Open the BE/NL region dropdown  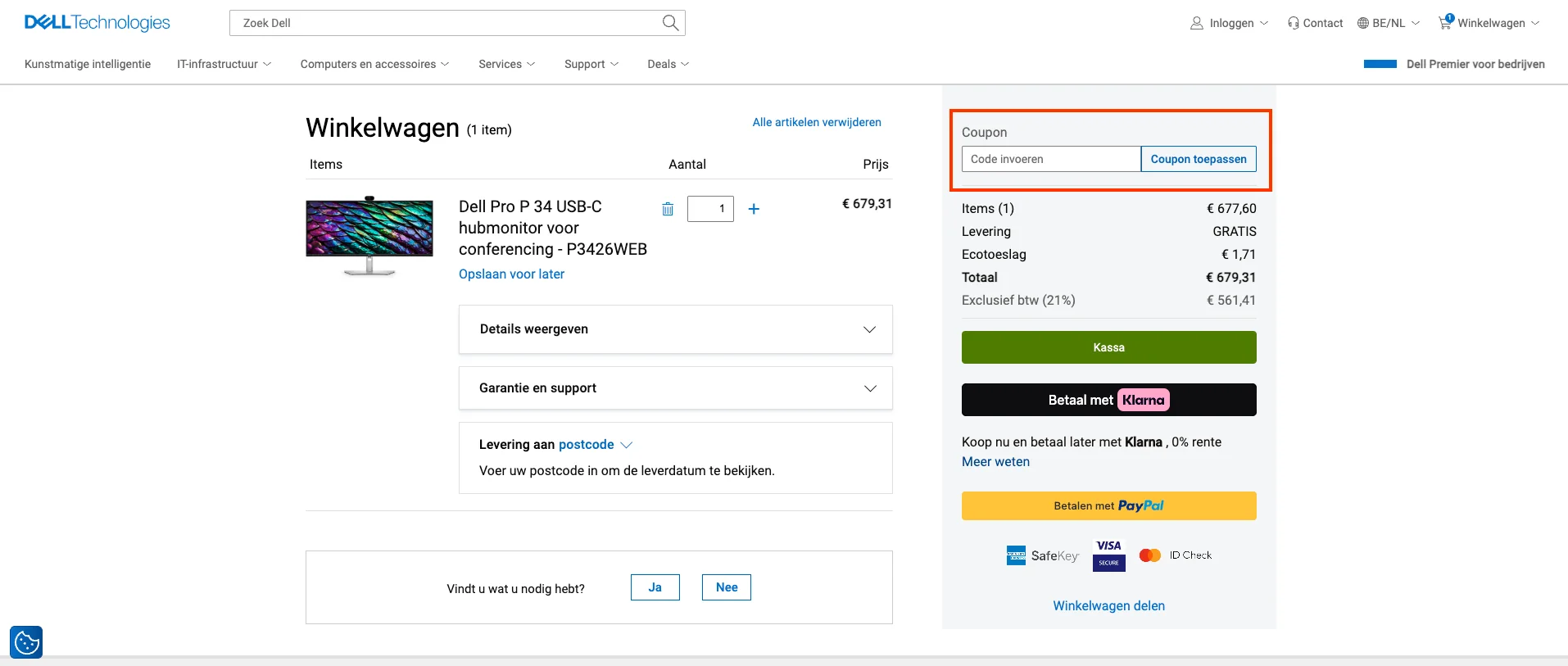1389,23
